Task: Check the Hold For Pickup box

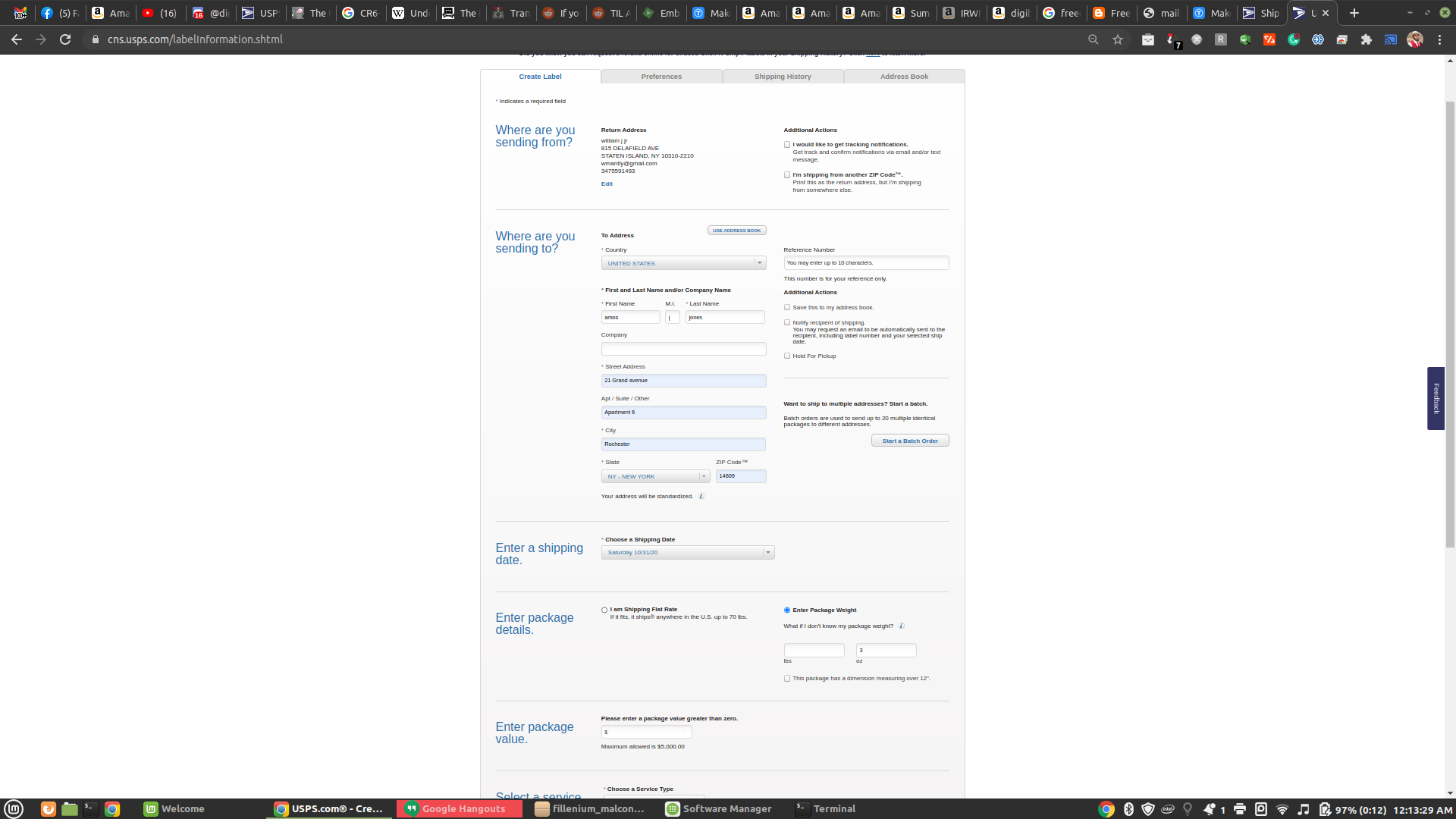Action: (787, 356)
